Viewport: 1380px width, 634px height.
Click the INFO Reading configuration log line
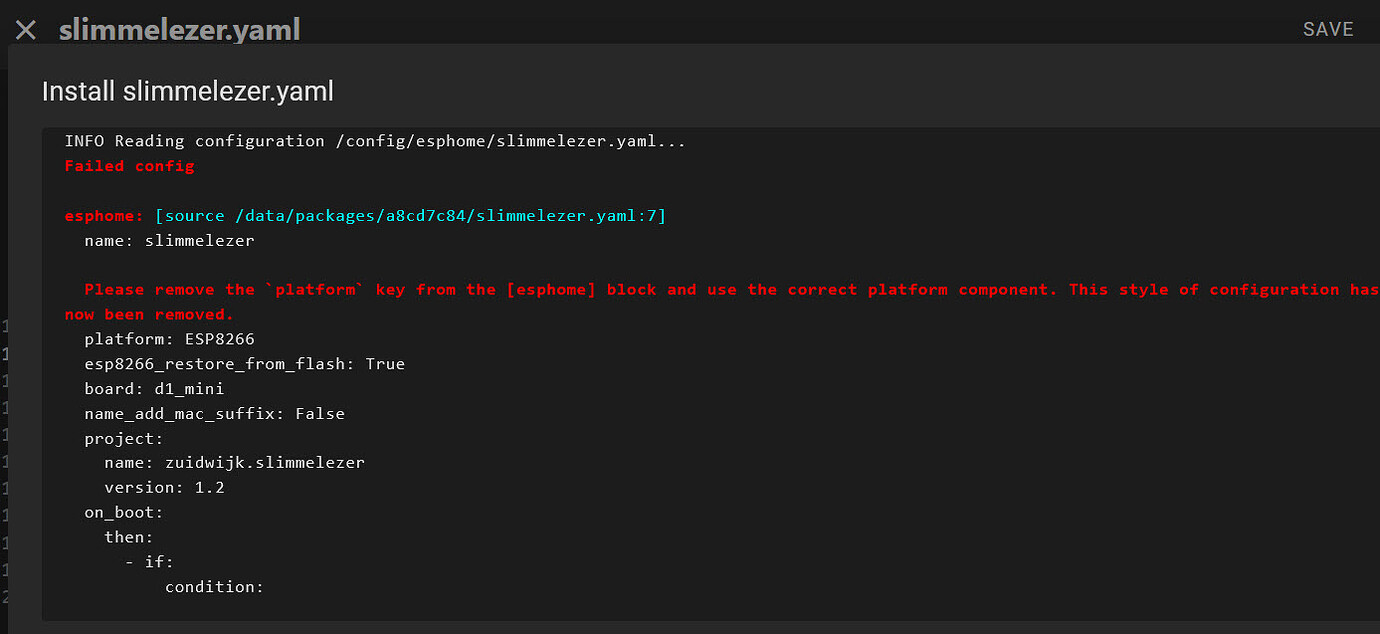point(375,140)
